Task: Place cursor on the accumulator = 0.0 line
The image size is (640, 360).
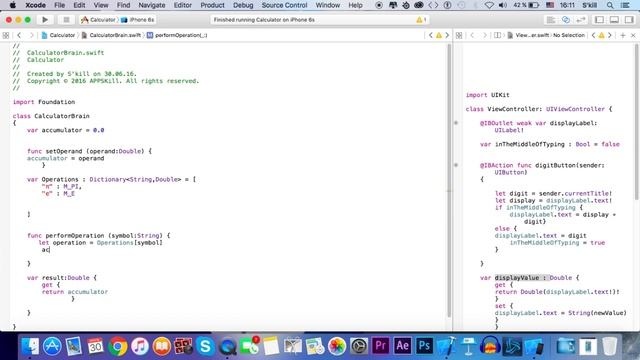Action: (65, 130)
